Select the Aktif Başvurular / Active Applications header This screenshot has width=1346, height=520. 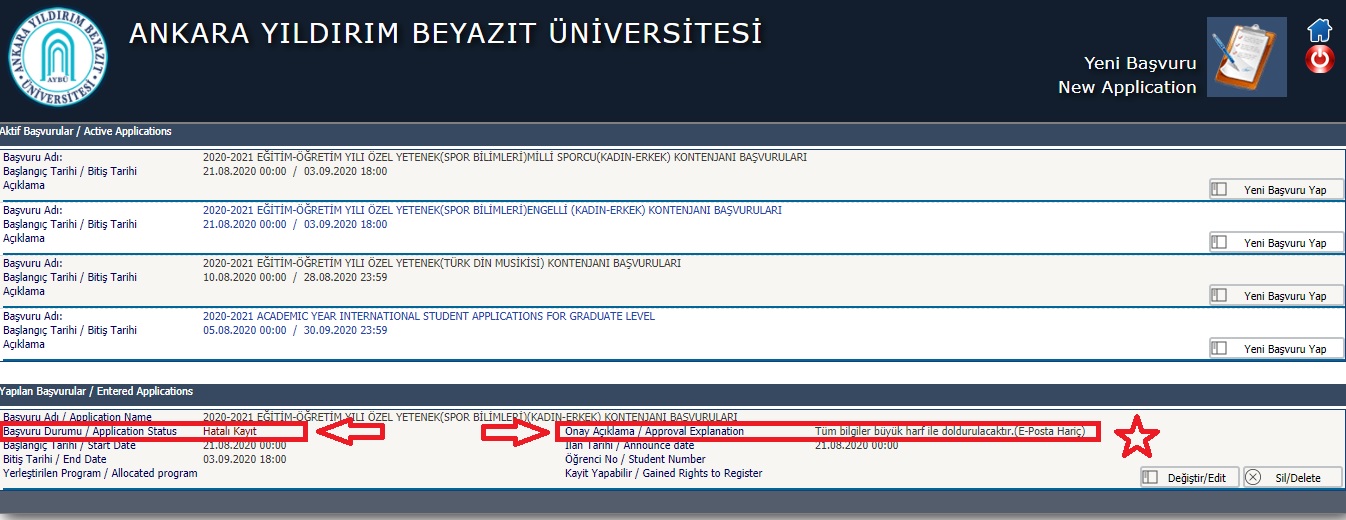click(86, 131)
